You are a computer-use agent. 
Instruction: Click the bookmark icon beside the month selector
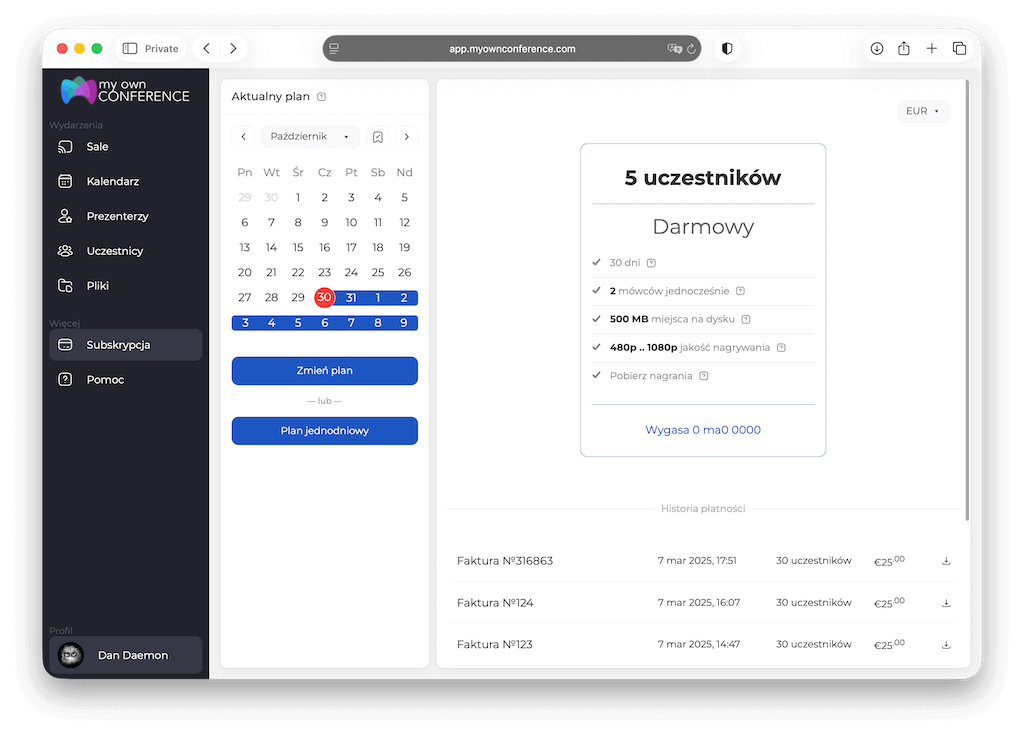pyautogui.click(x=378, y=137)
